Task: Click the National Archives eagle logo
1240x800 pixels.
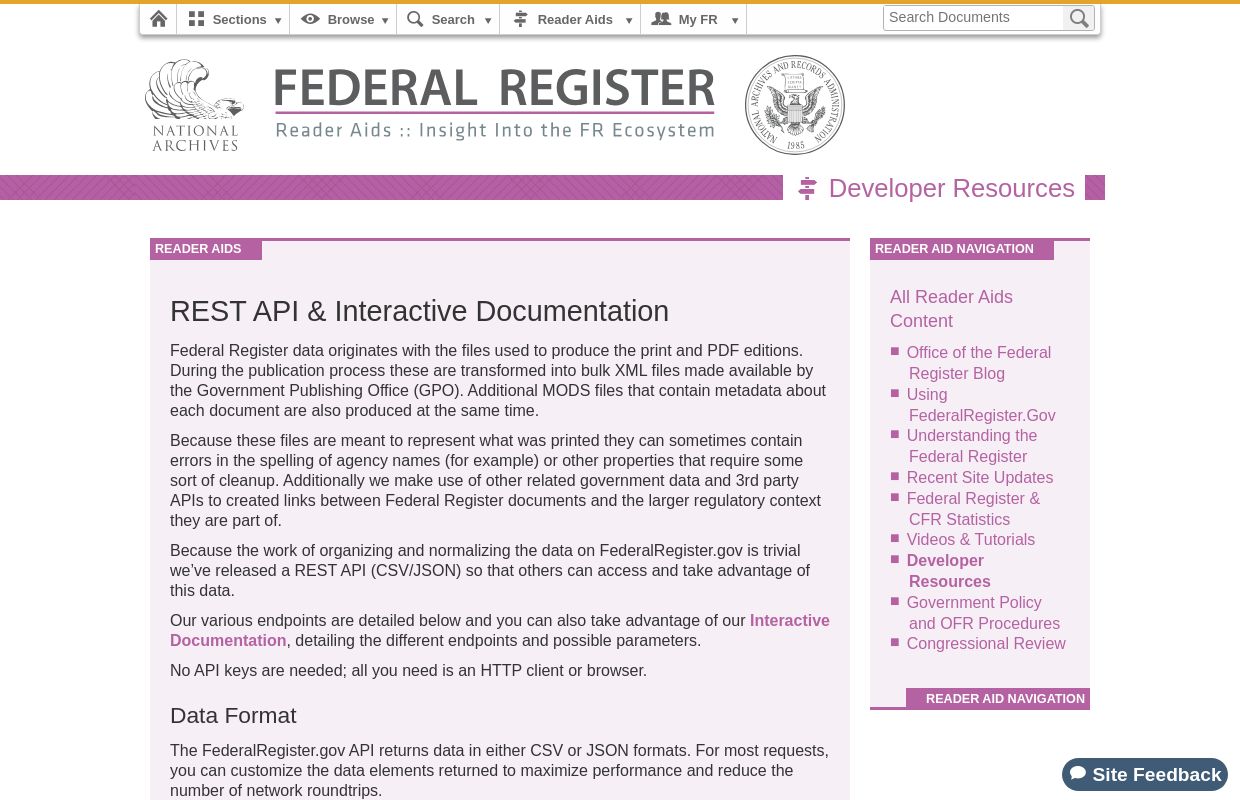Action: click(x=194, y=105)
